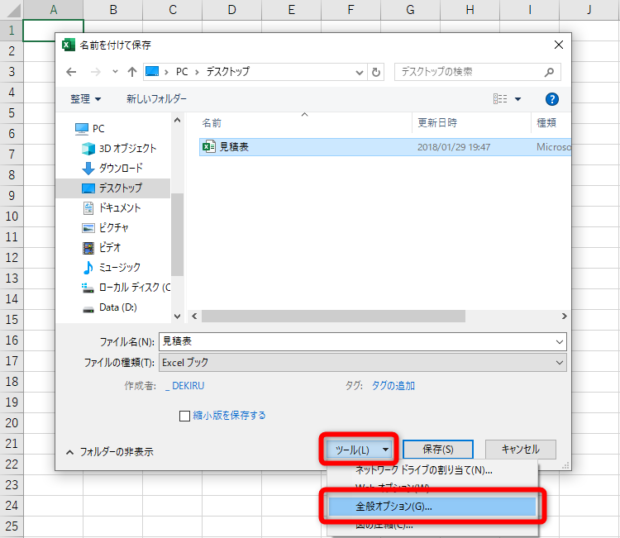Sort files by 種類 column

pyautogui.click(x=546, y=123)
